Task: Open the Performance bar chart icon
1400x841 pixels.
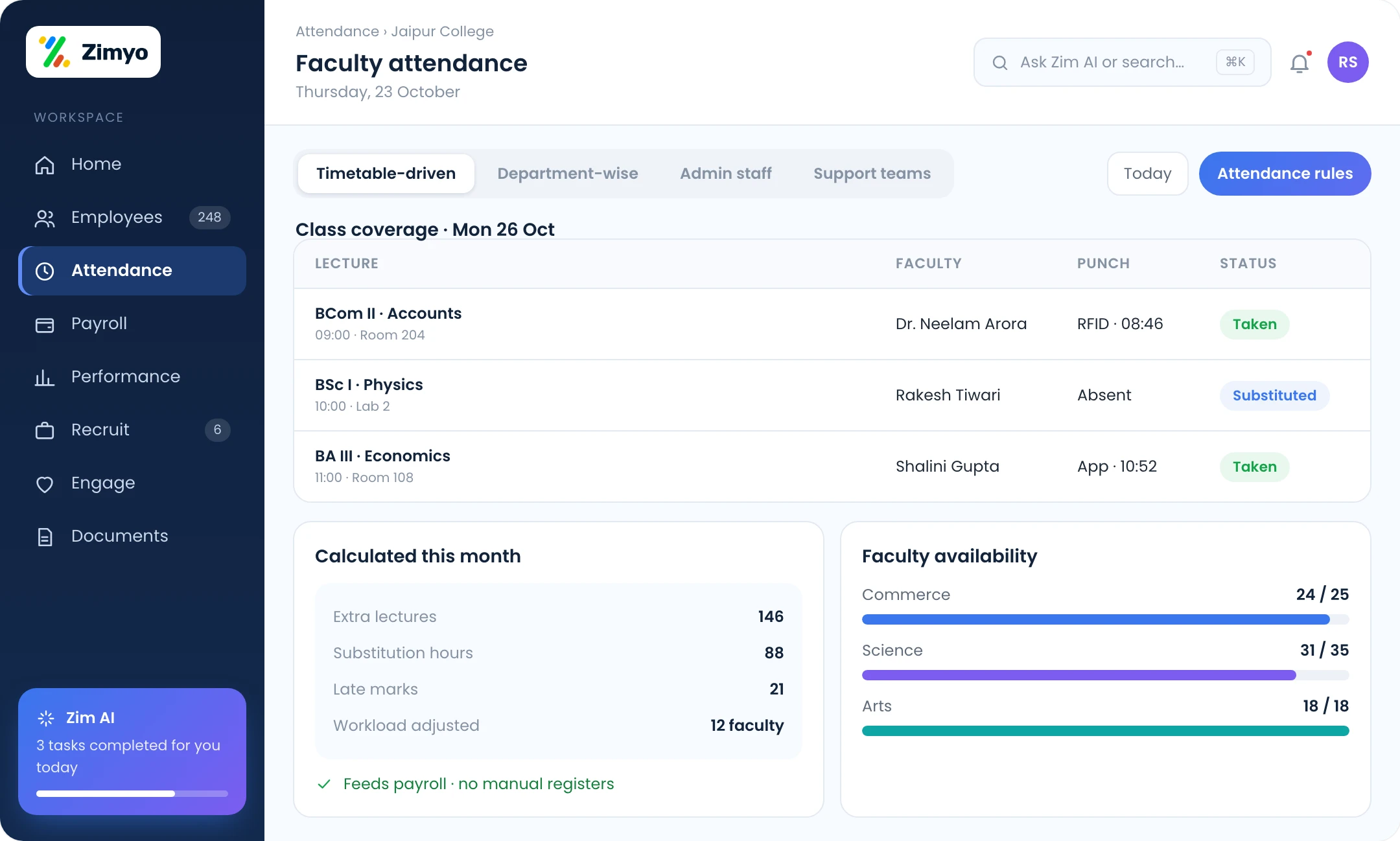Action: click(45, 377)
